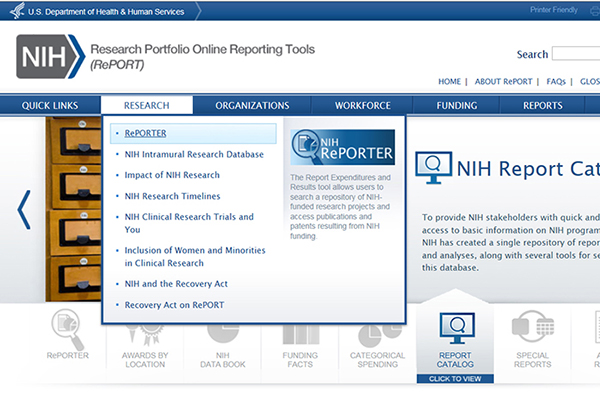Screen dimensions: 600x395
Task: Click the NIH RePORTER banner image
Action: [342, 147]
